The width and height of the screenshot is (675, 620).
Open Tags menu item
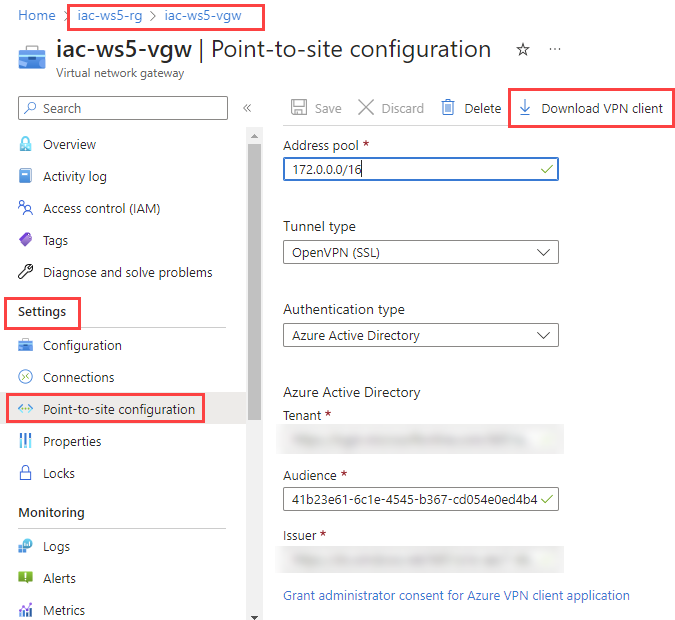(x=56, y=241)
